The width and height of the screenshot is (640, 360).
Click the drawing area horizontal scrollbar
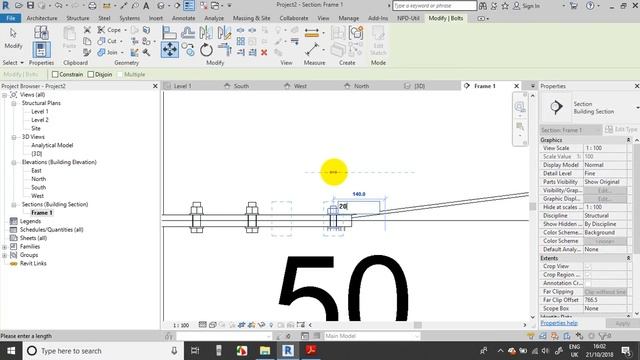pos(418,325)
